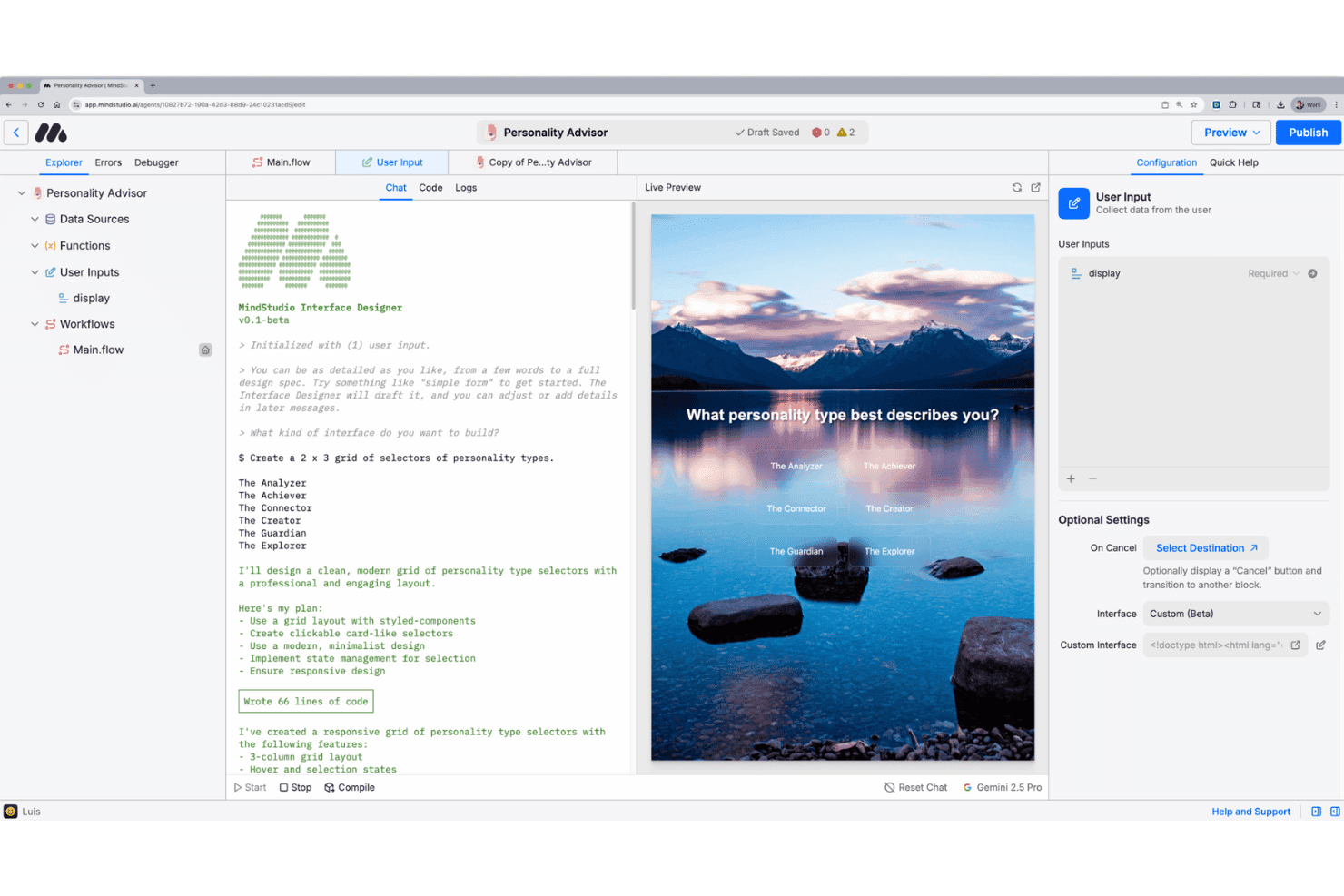
Task: Open the display input settings circle icon
Action: pos(1312,273)
